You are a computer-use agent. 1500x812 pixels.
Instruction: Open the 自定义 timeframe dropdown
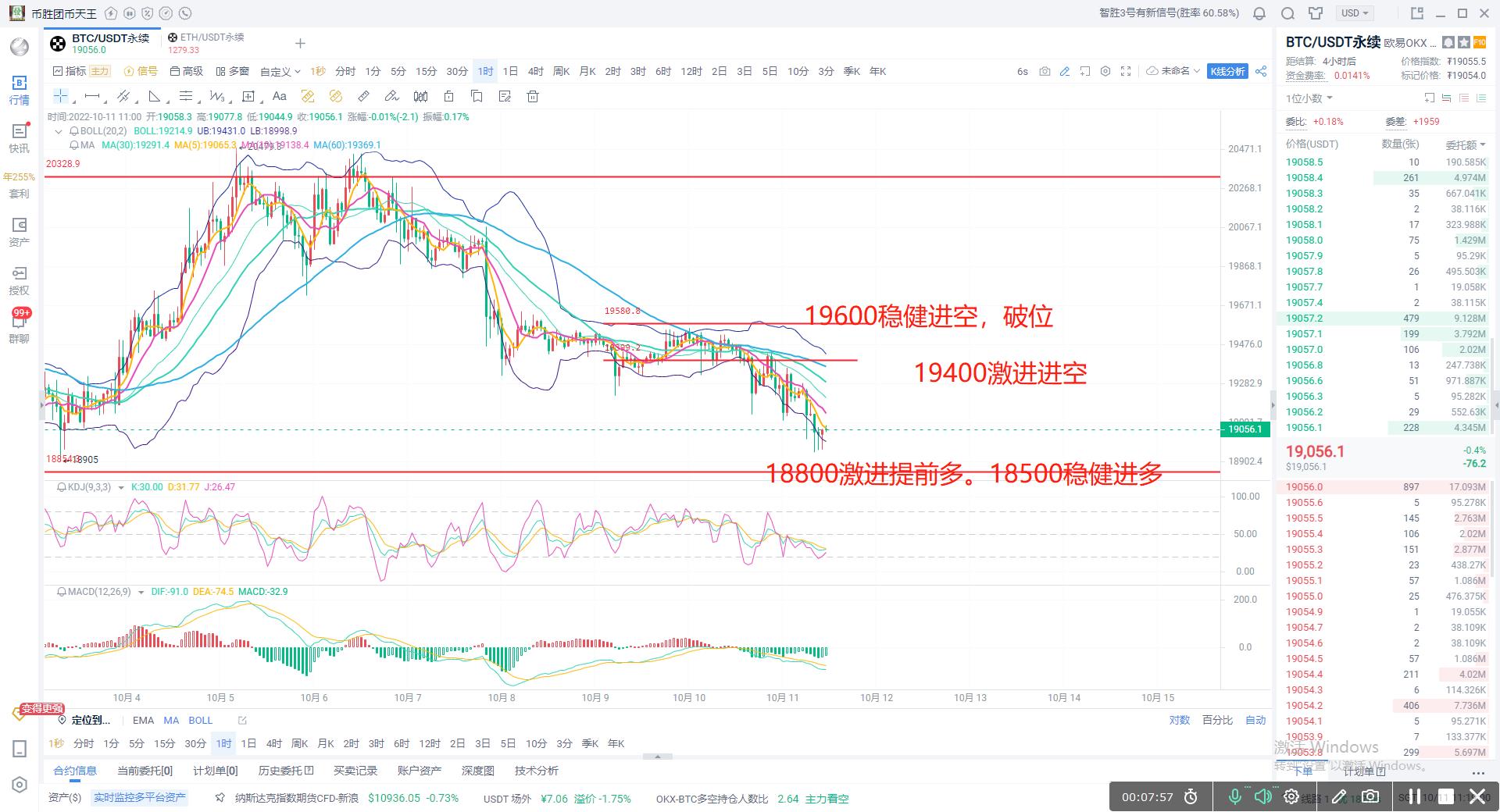(x=279, y=70)
